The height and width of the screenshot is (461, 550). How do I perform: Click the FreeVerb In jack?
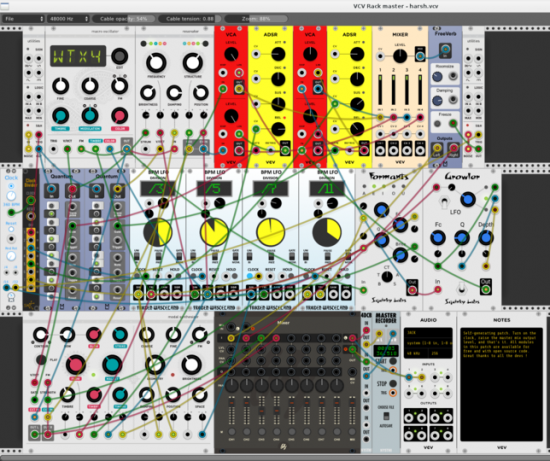tap(445, 49)
